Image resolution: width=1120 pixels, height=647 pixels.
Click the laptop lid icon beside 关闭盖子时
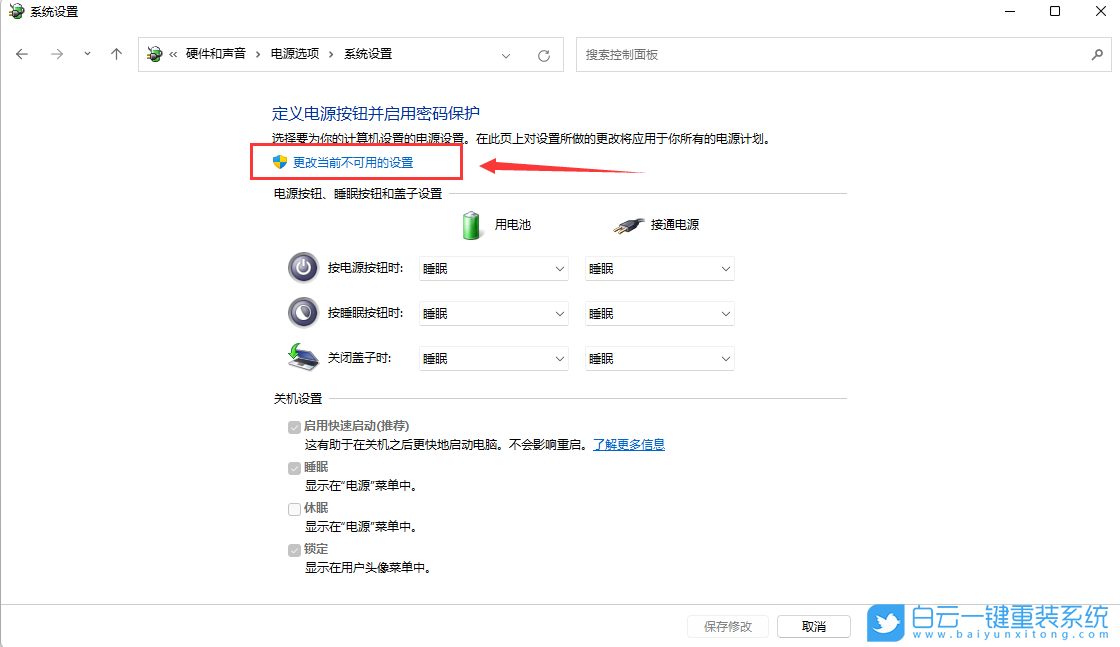(303, 357)
